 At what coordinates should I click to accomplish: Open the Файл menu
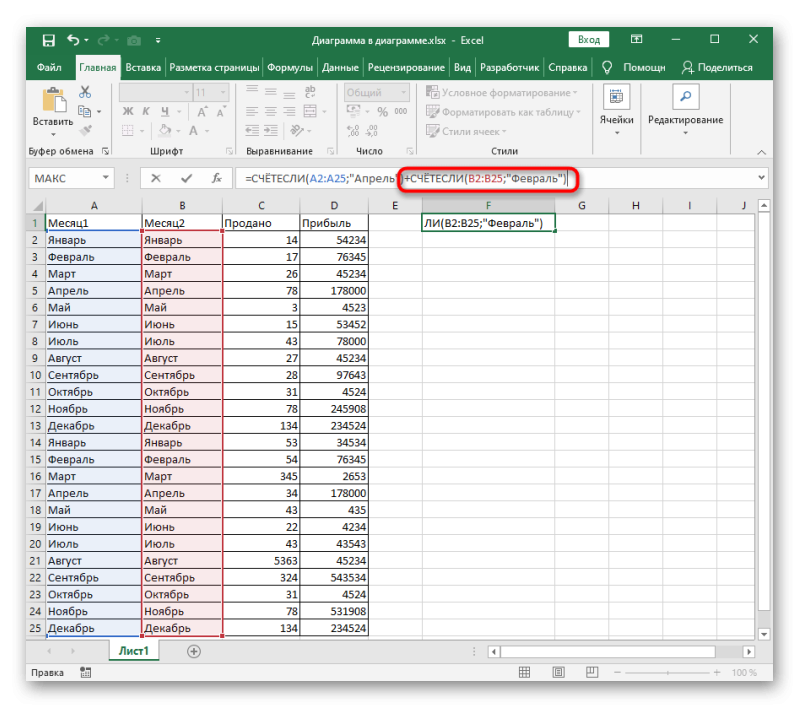[x=49, y=67]
